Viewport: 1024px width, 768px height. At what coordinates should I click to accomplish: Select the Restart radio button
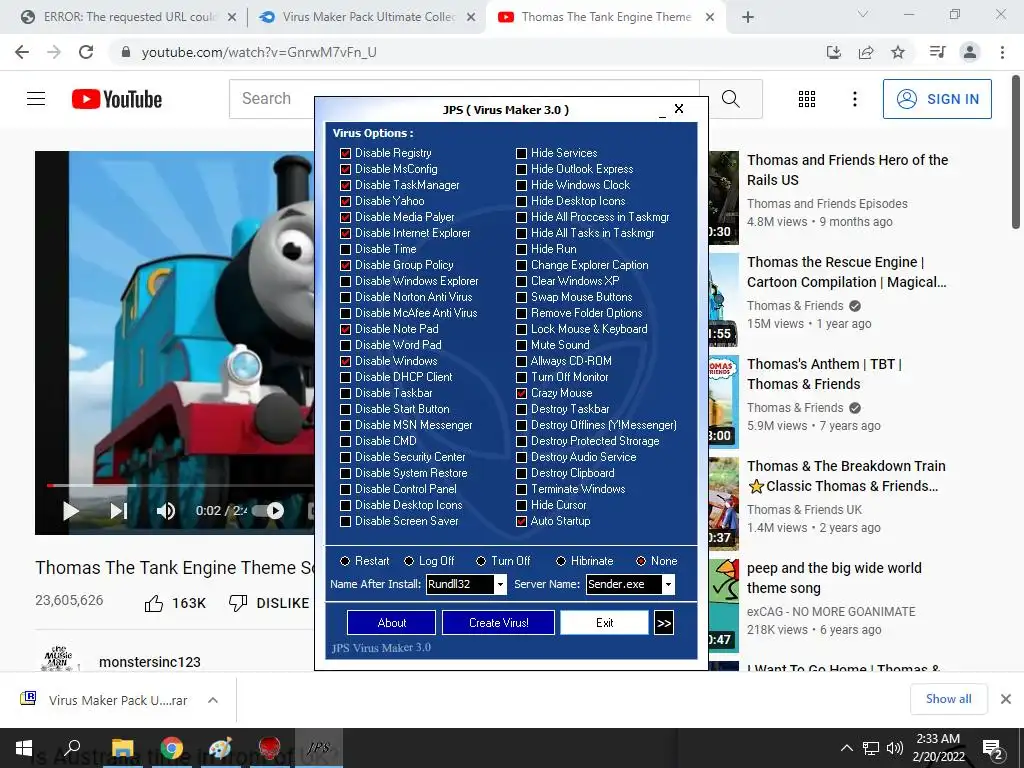[x=345, y=561]
